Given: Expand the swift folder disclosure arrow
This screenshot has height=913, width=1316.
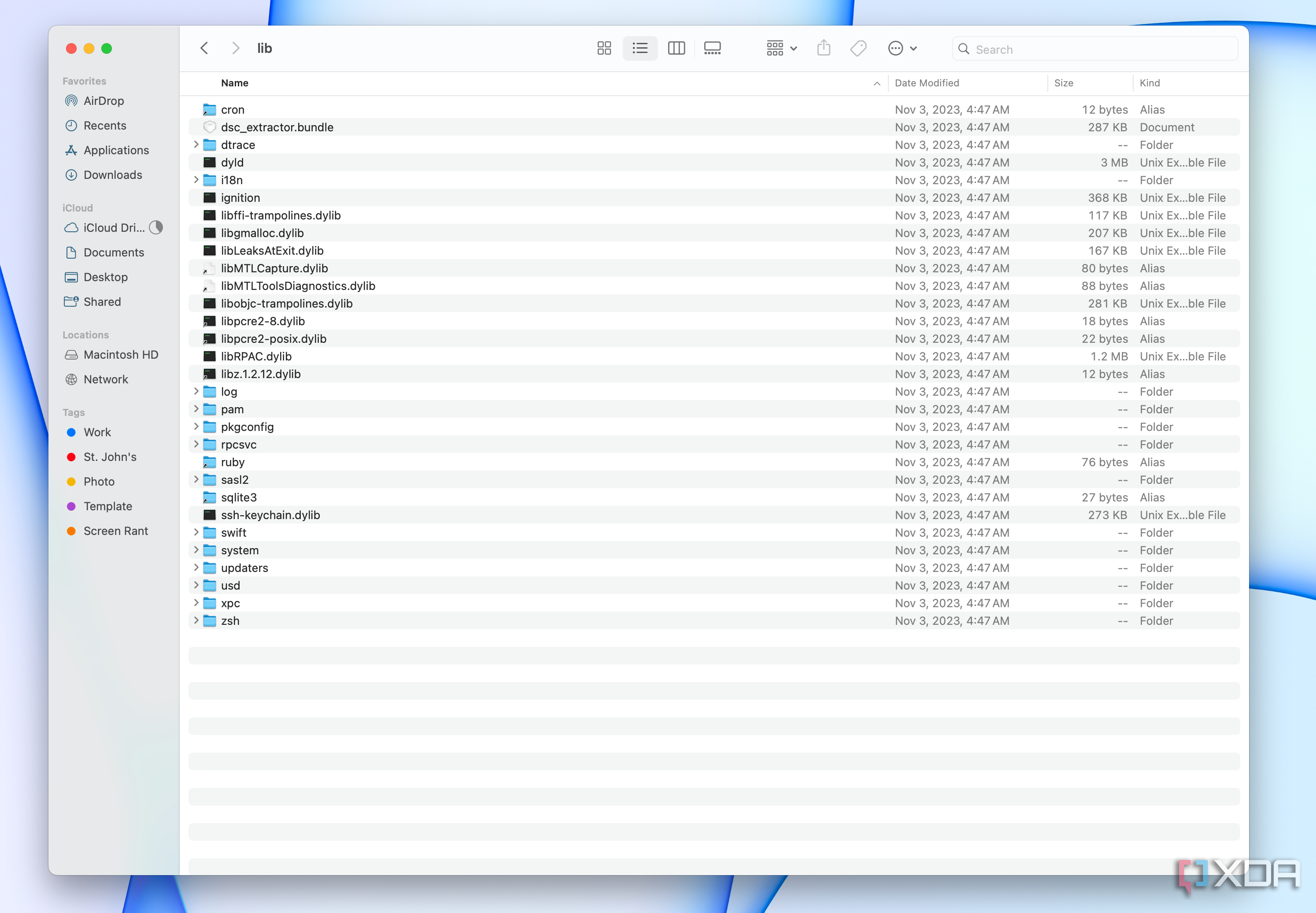Looking at the screenshot, I should (x=196, y=533).
